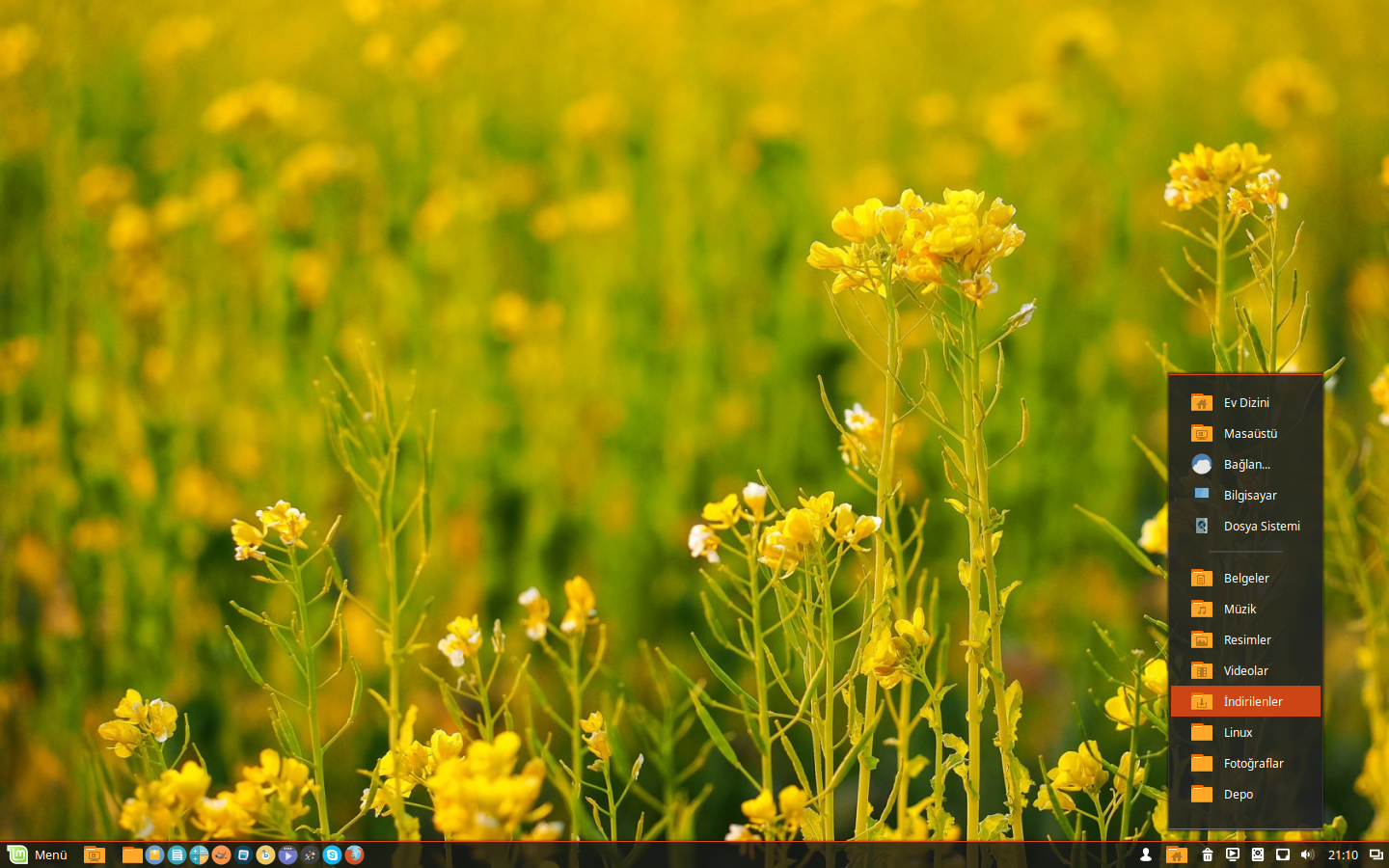Launch the GIMP image editor icon
This screenshot has height=868, width=1389.
(221, 854)
